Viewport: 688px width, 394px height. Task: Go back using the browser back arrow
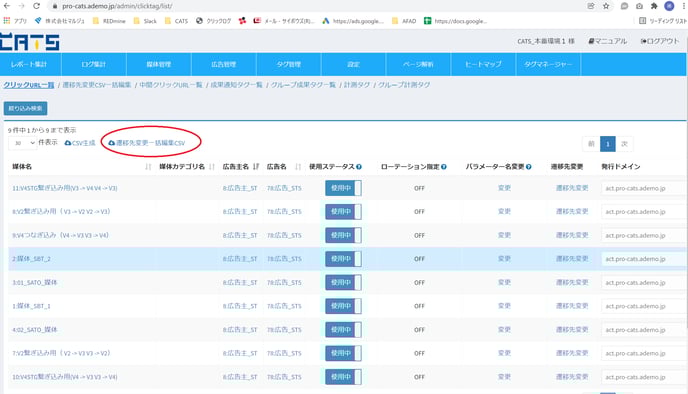click(7, 6)
